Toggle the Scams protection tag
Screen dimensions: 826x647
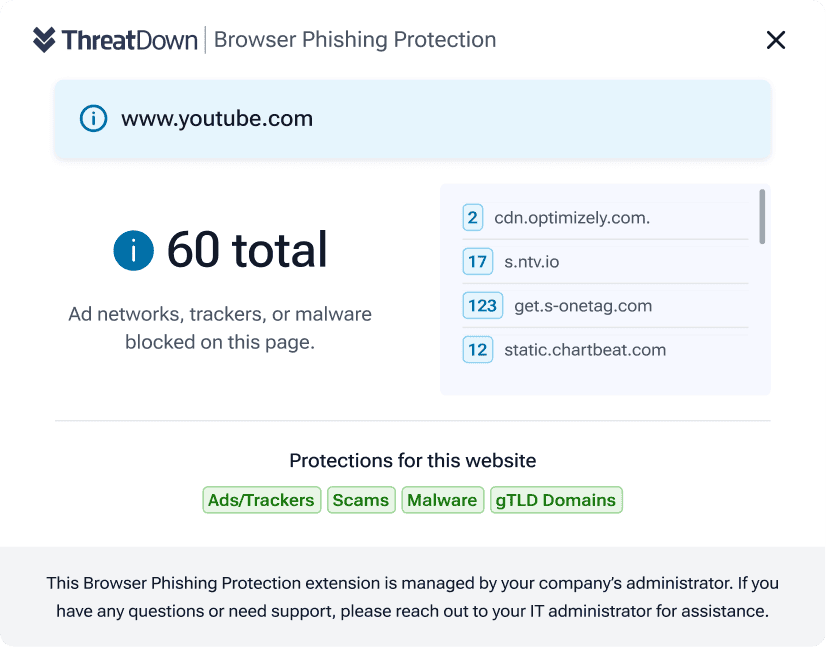(x=361, y=500)
